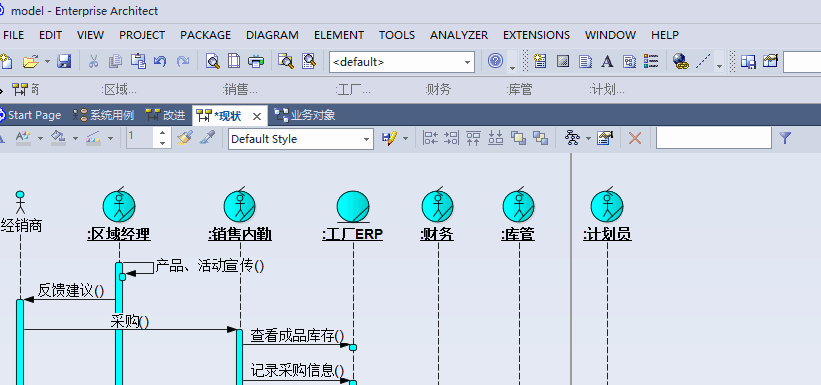Open the FILE menu
Viewport: 821px width, 385px height.
(14, 35)
